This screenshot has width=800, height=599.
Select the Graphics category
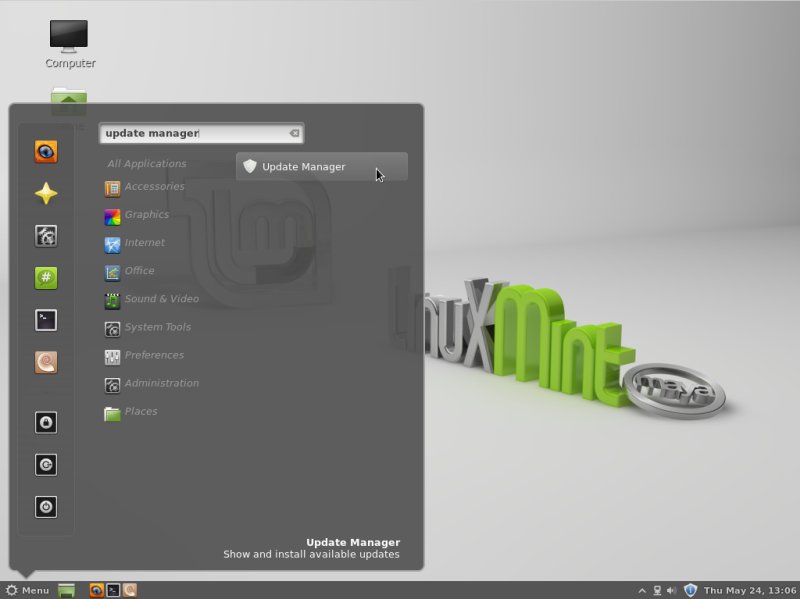coord(137,215)
